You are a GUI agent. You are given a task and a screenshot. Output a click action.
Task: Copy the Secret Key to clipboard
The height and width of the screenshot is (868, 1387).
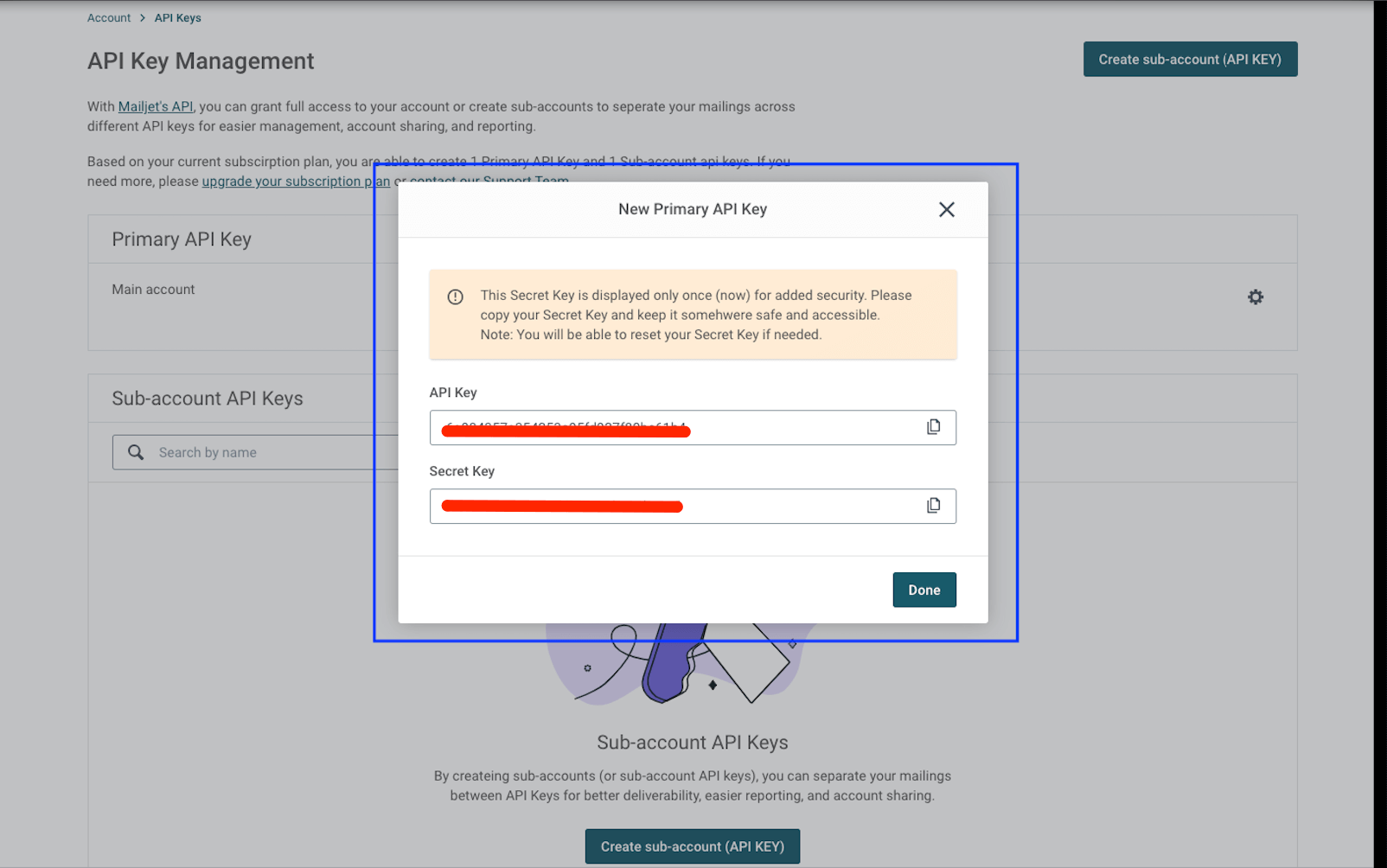point(933,506)
